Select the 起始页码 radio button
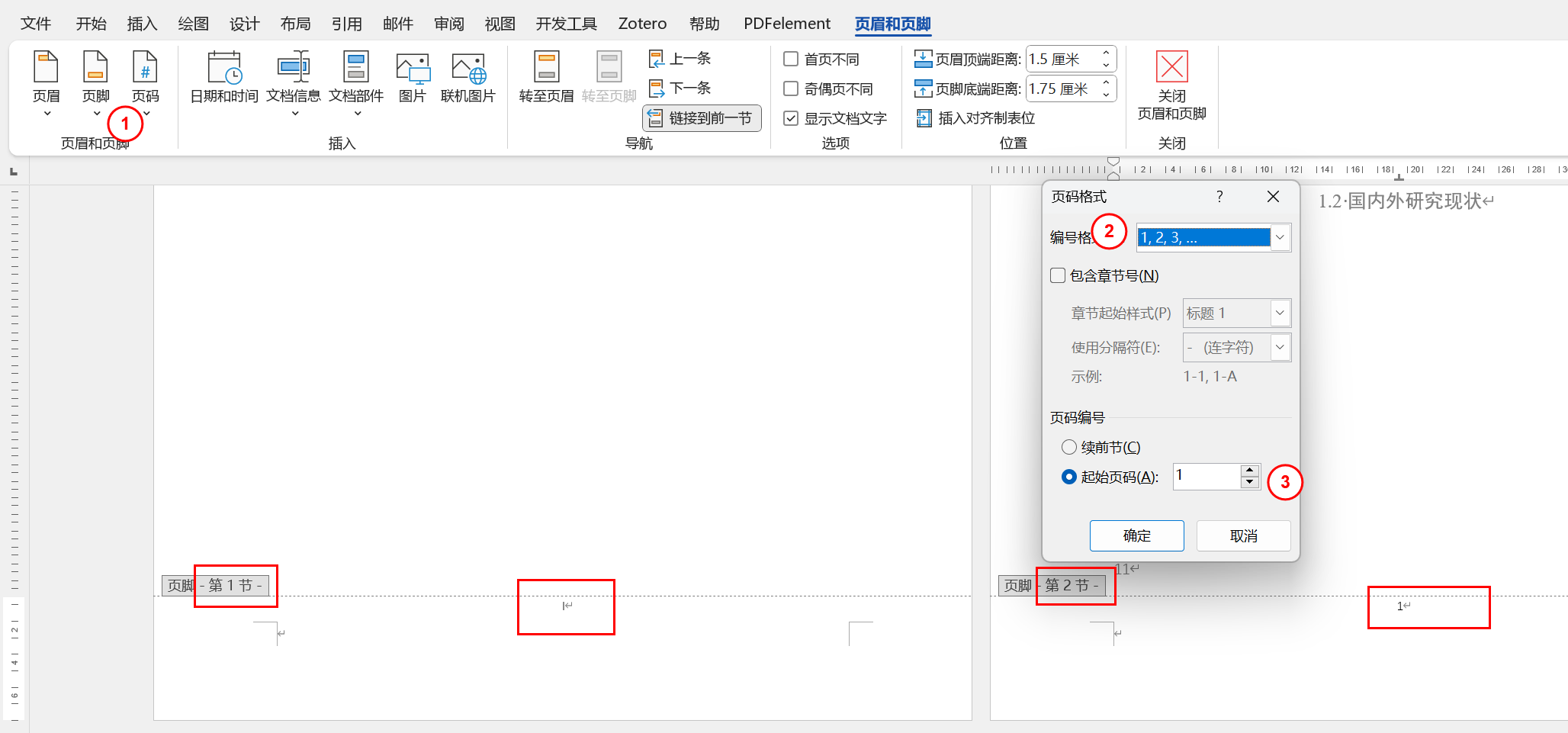 point(1069,477)
